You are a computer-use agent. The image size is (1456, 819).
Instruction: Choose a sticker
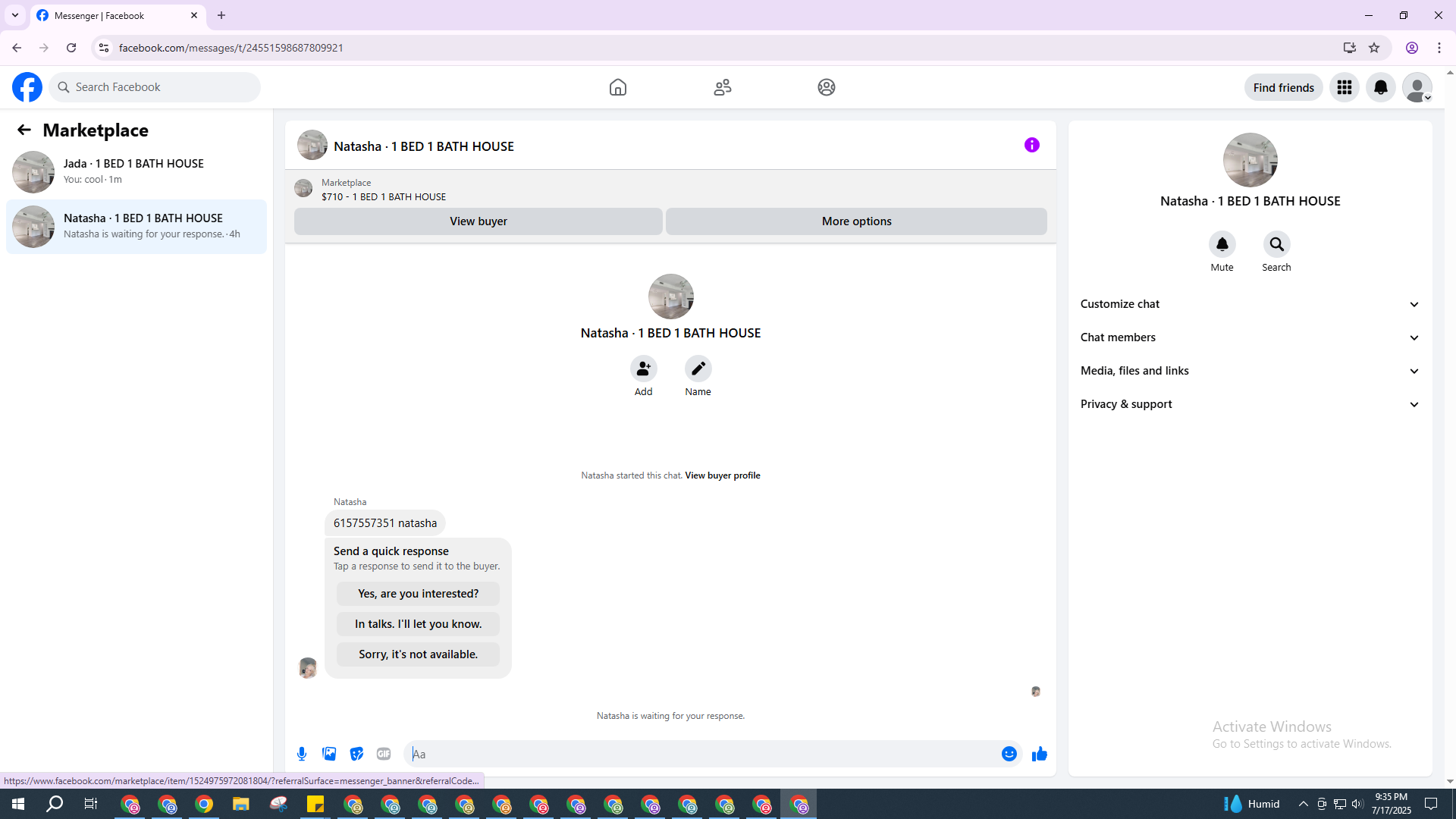[356, 754]
